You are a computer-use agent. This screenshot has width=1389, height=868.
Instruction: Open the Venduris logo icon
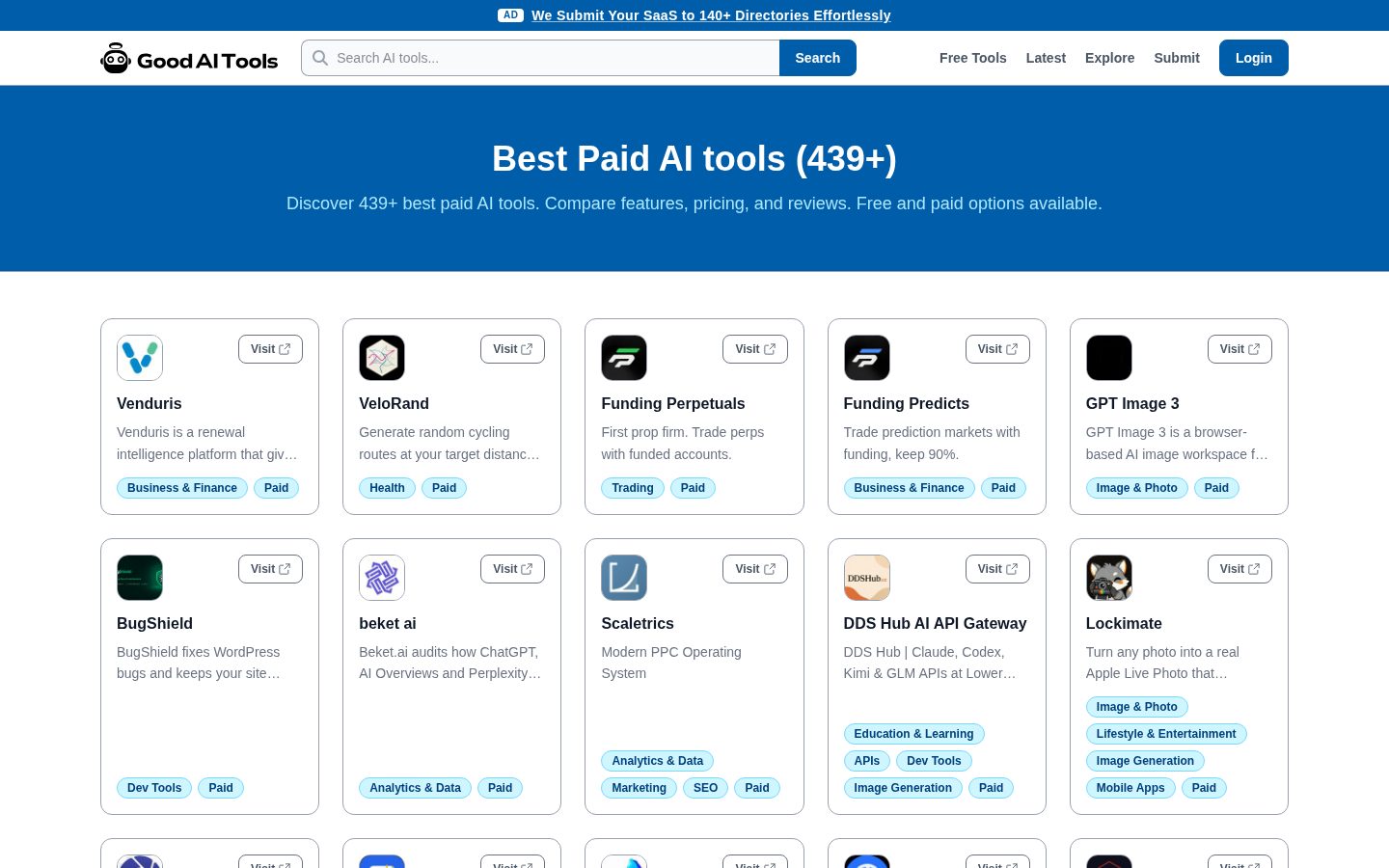coord(140,358)
